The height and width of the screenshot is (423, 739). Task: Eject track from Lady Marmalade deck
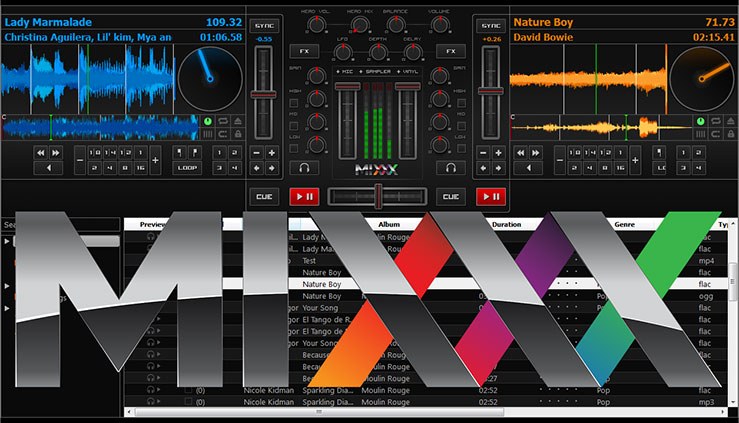click(x=238, y=122)
